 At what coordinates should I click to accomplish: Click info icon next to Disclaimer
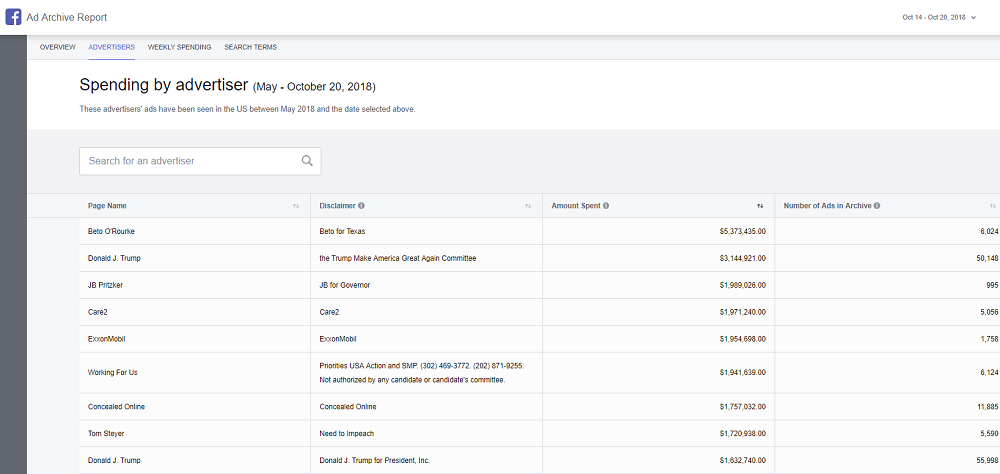click(x=361, y=206)
